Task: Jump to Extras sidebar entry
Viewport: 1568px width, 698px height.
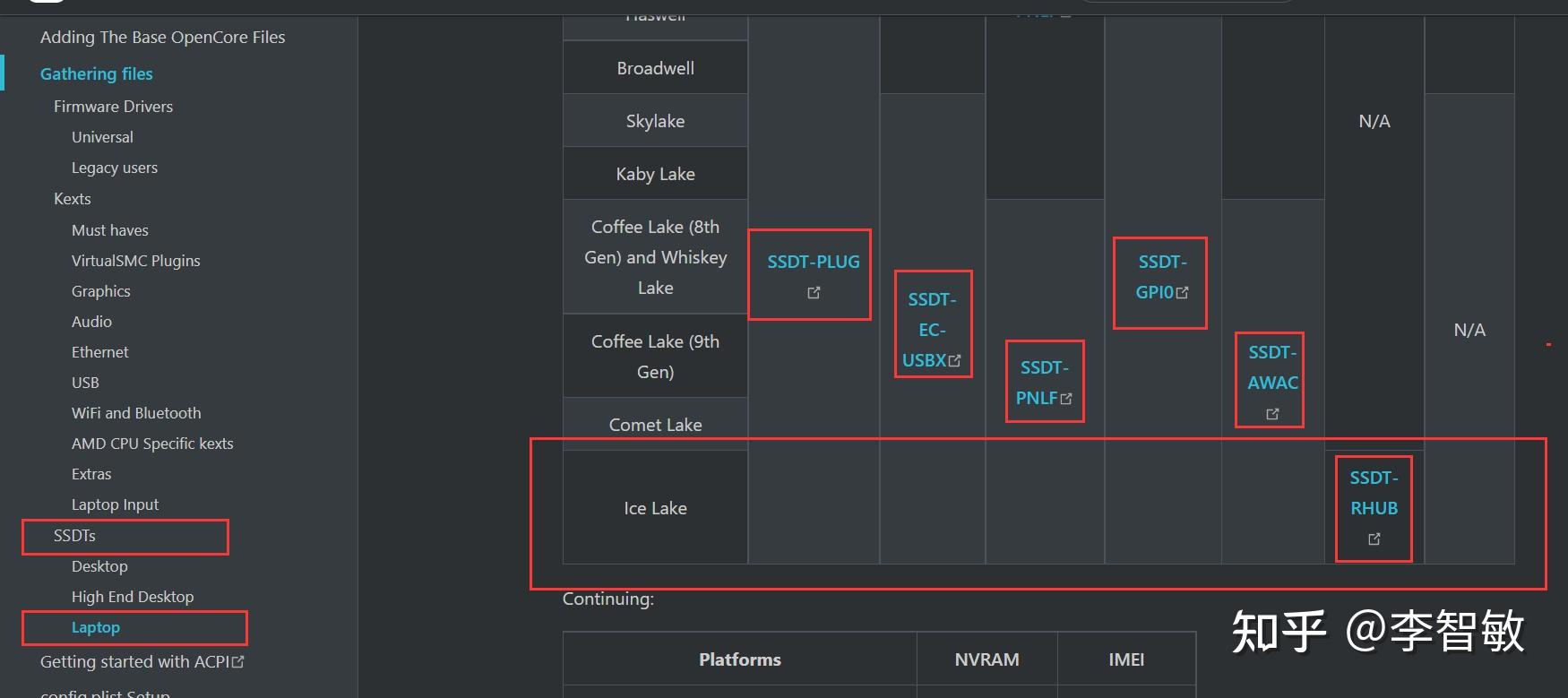Action: (91, 474)
